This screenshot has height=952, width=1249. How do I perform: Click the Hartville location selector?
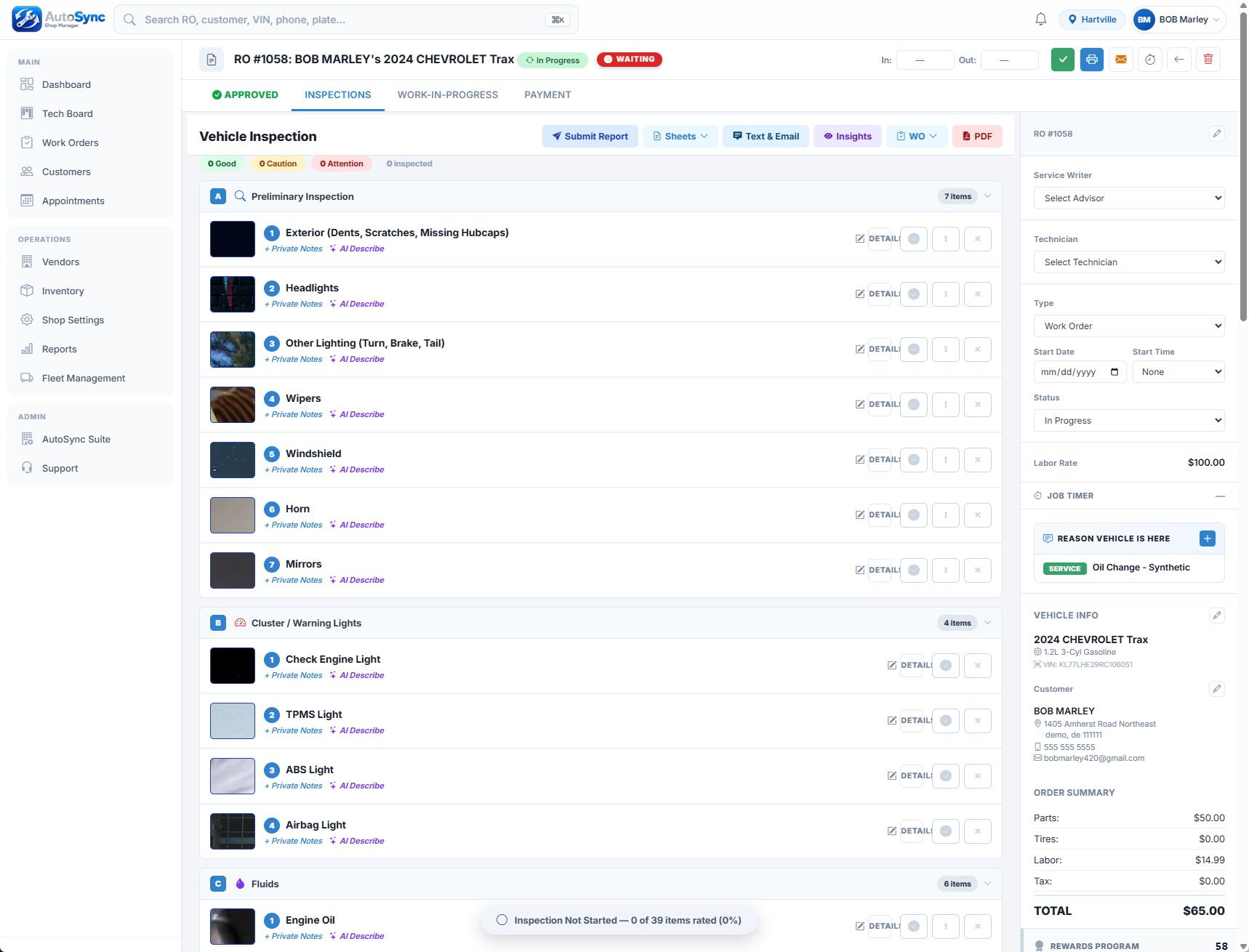pyautogui.click(x=1092, y=20)
